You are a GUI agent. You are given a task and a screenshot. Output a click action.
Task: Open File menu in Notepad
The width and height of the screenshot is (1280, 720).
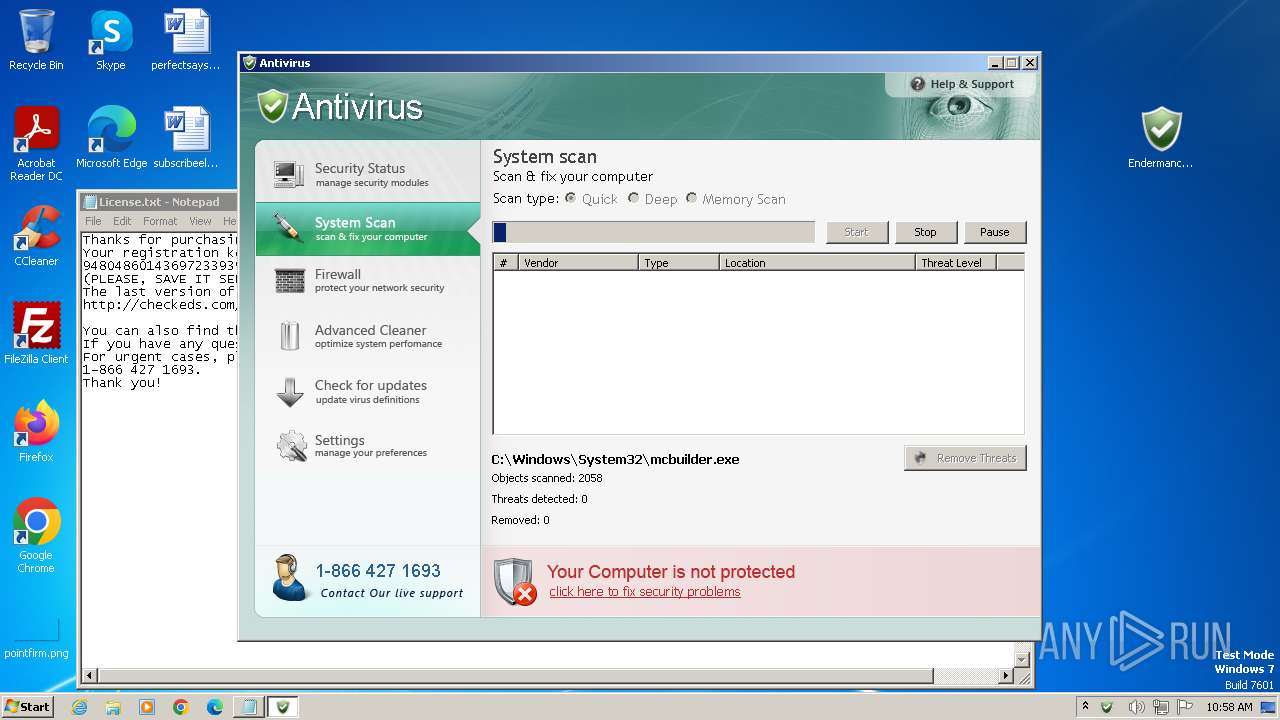tap(93, 221)
